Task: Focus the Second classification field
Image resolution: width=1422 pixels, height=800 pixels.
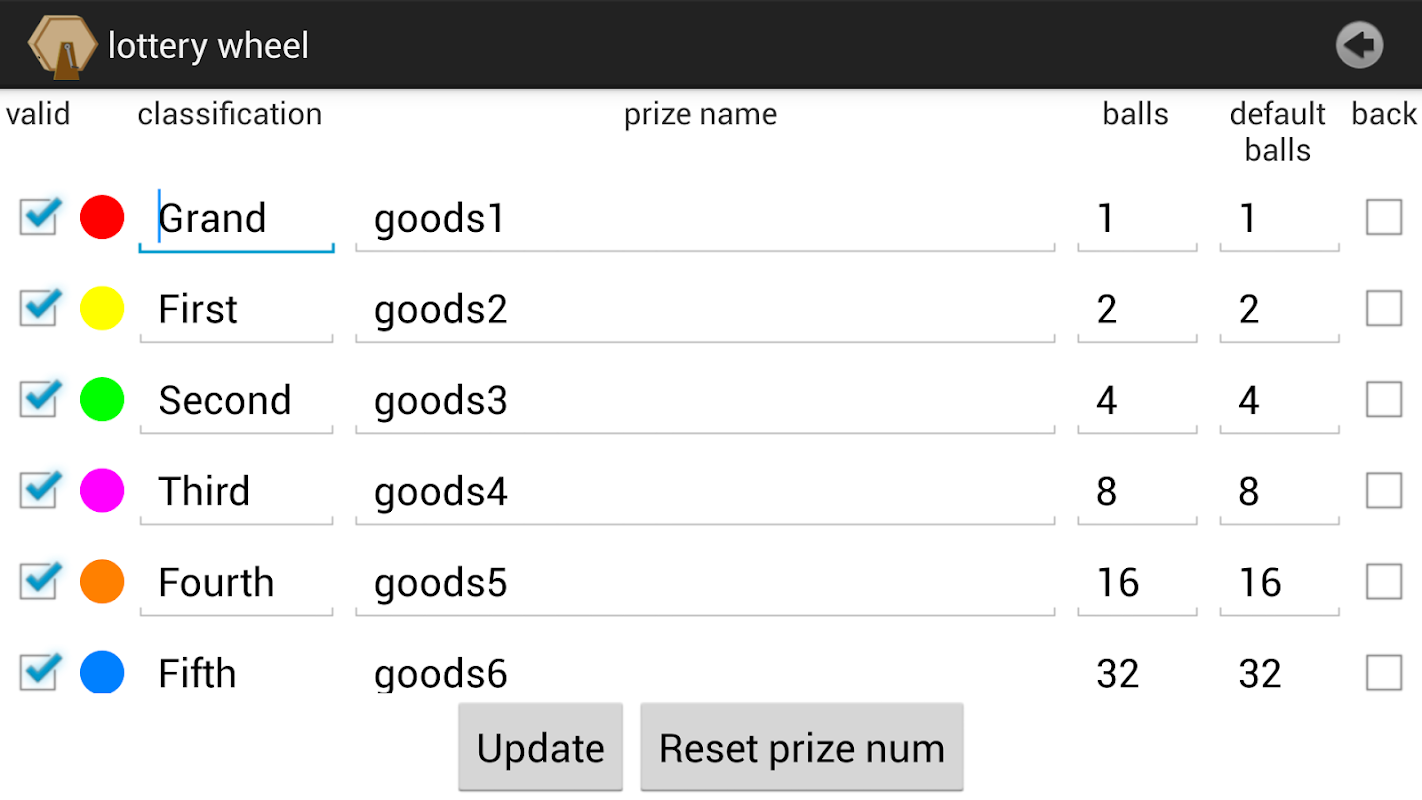Action: 236,401
